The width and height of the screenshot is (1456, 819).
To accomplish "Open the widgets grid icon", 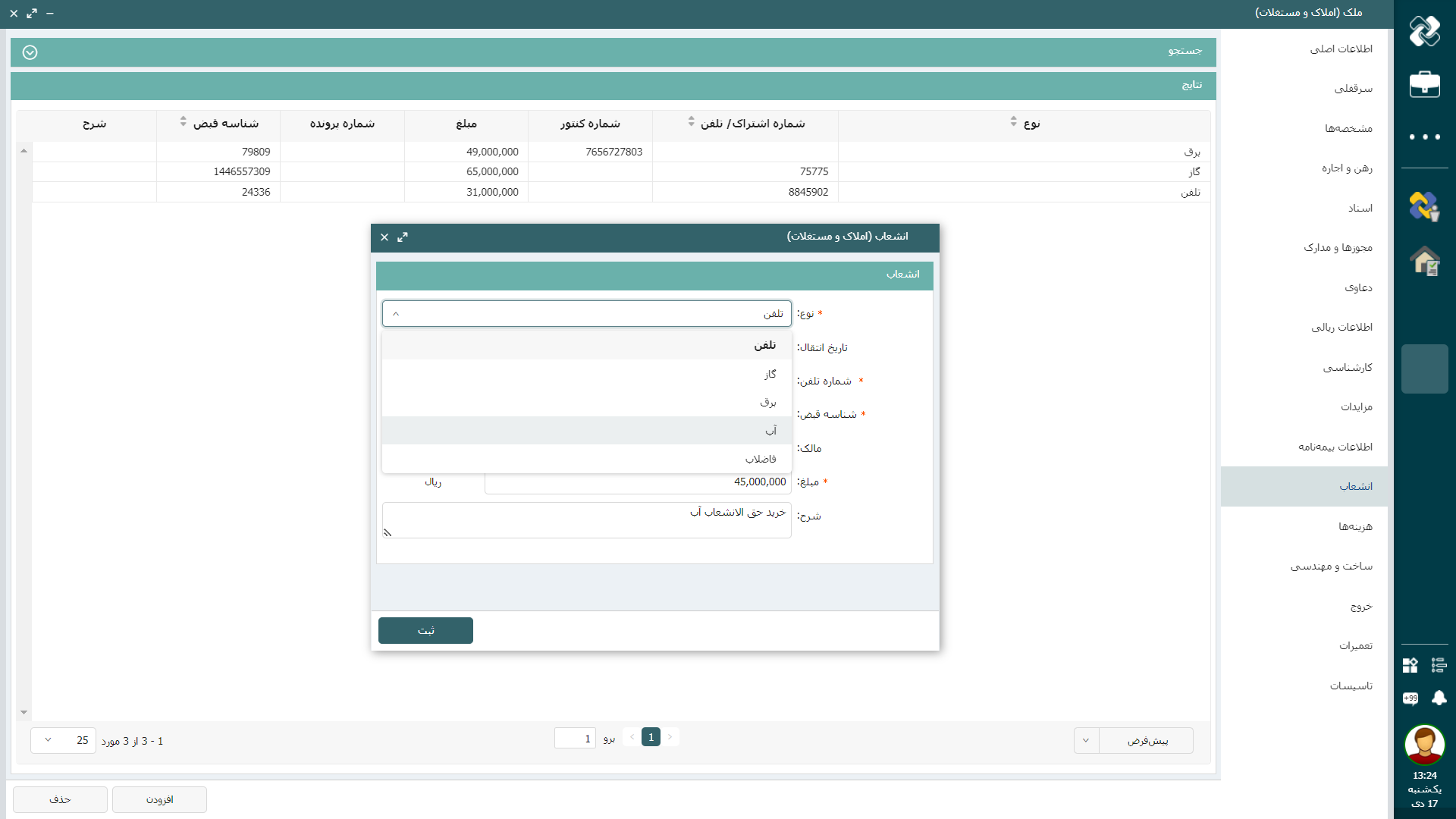I will tap(1410, 665).
